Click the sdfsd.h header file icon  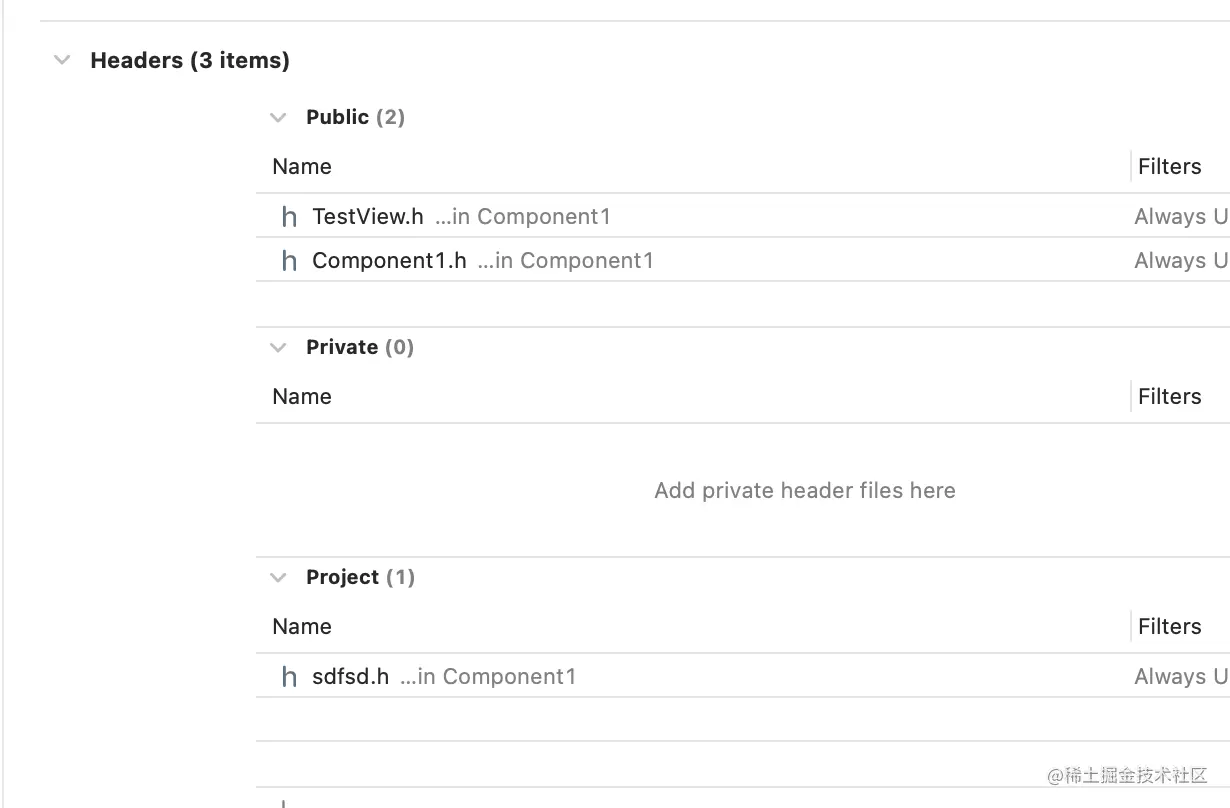(x=289, y=677)
